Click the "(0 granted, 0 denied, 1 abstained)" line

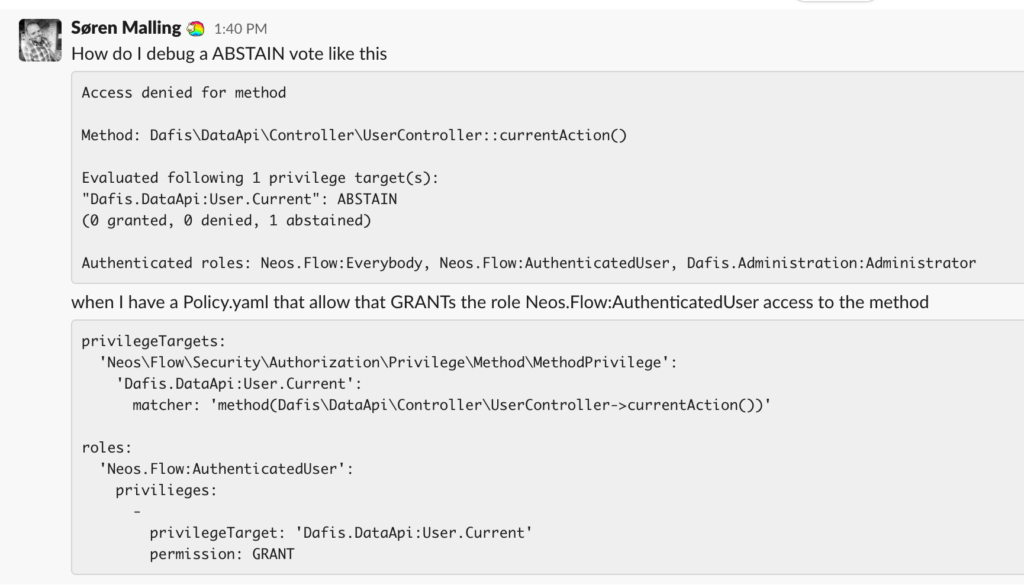(x=226, y=221)
